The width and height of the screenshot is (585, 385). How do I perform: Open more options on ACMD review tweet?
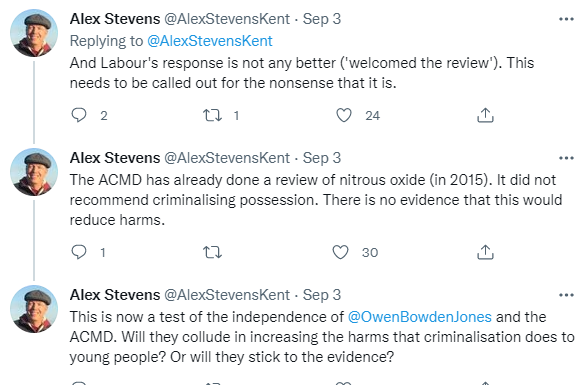tap(566, 158)
